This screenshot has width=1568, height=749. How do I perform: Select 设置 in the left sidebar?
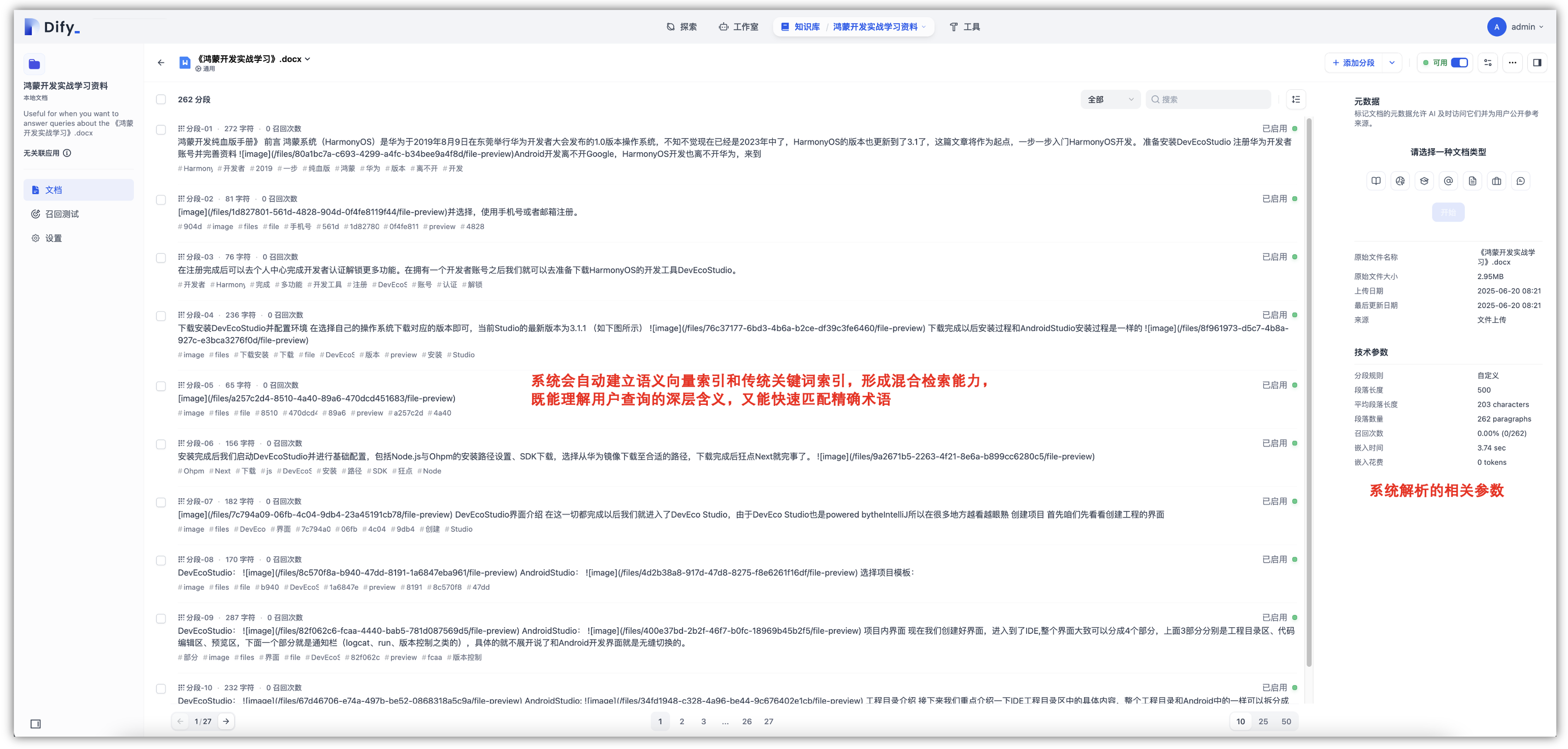79,238
